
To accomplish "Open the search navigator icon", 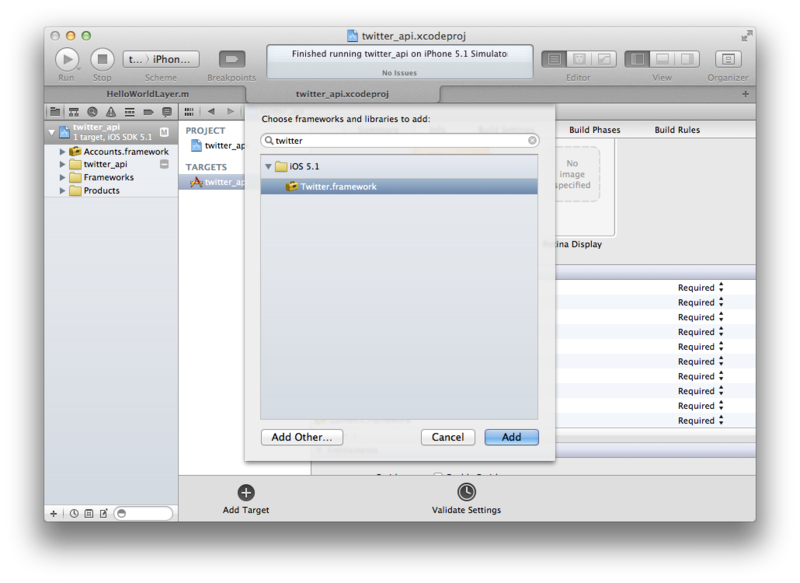I will (92, 112).
